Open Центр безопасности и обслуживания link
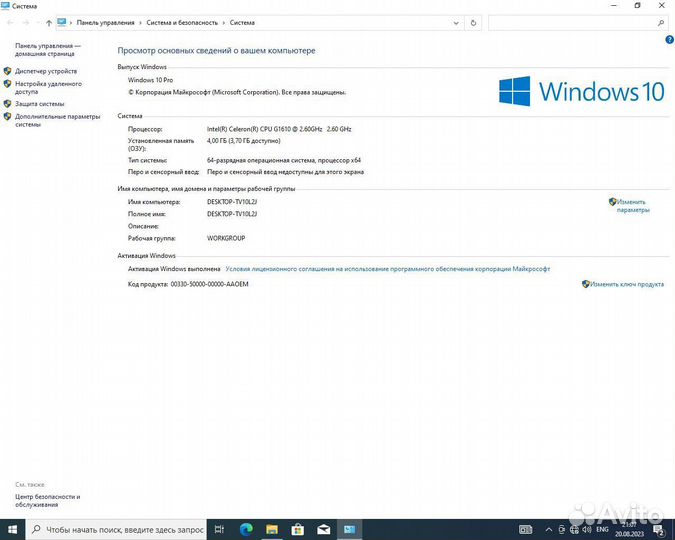 47,500
